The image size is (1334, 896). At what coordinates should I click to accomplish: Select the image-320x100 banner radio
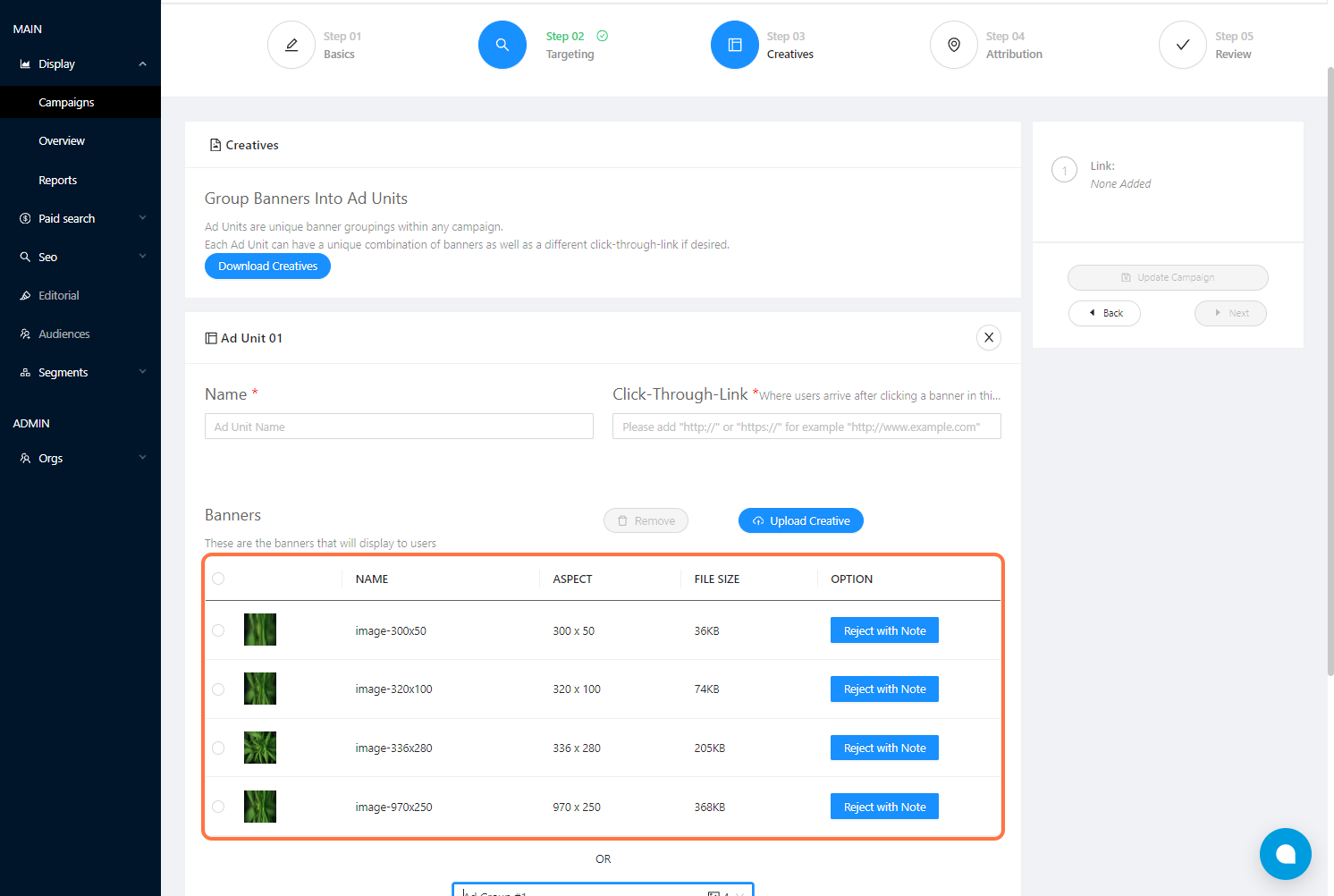(218, 689)
